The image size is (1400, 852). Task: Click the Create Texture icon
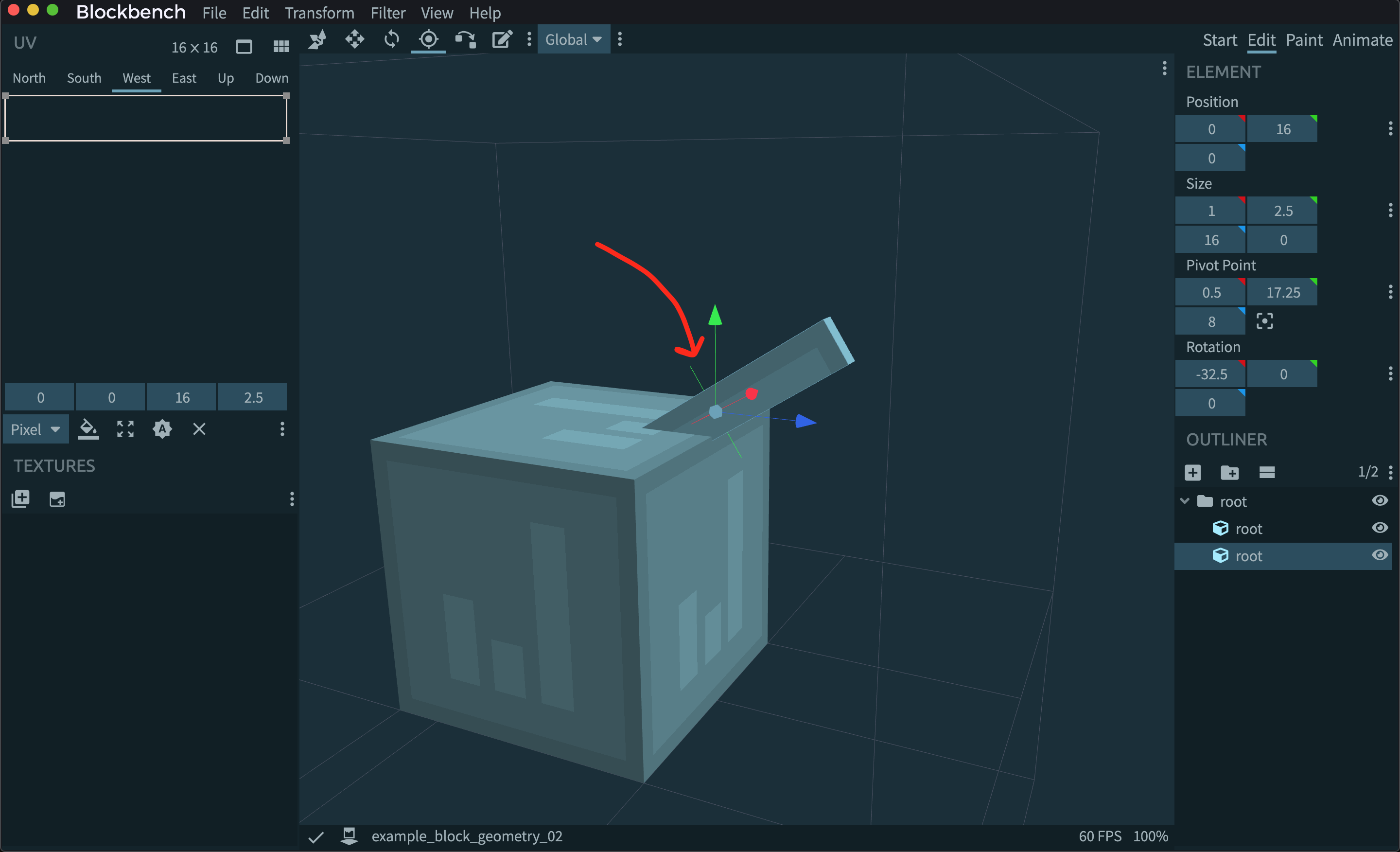(57, 499)
